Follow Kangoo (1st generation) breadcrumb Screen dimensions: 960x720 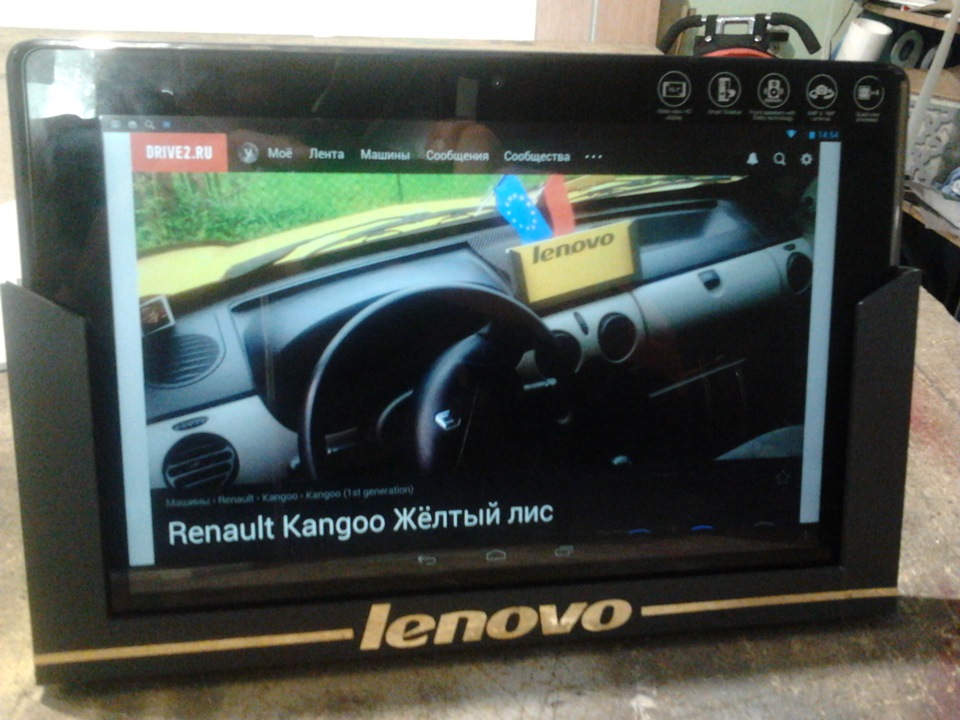pos(360,492)
